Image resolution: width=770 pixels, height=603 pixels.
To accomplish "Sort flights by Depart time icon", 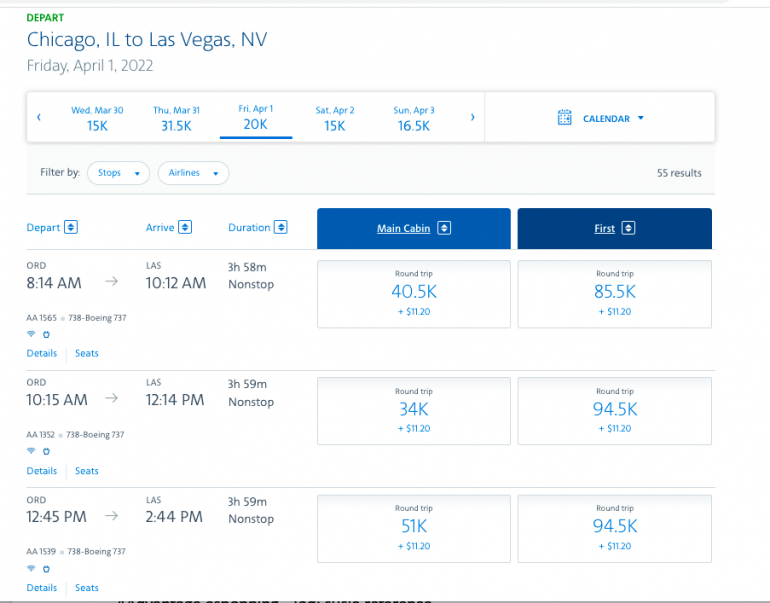I will (71, 227).
